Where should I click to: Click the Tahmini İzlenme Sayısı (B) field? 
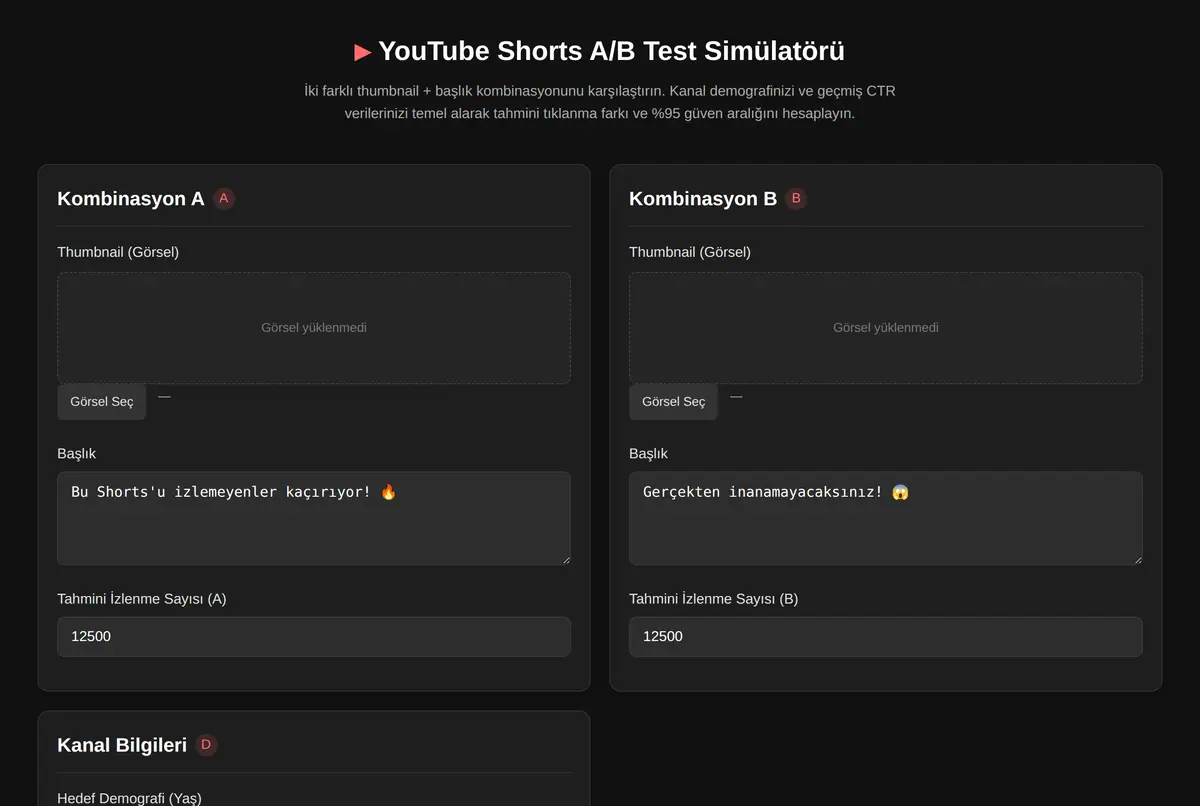(886, 636)
